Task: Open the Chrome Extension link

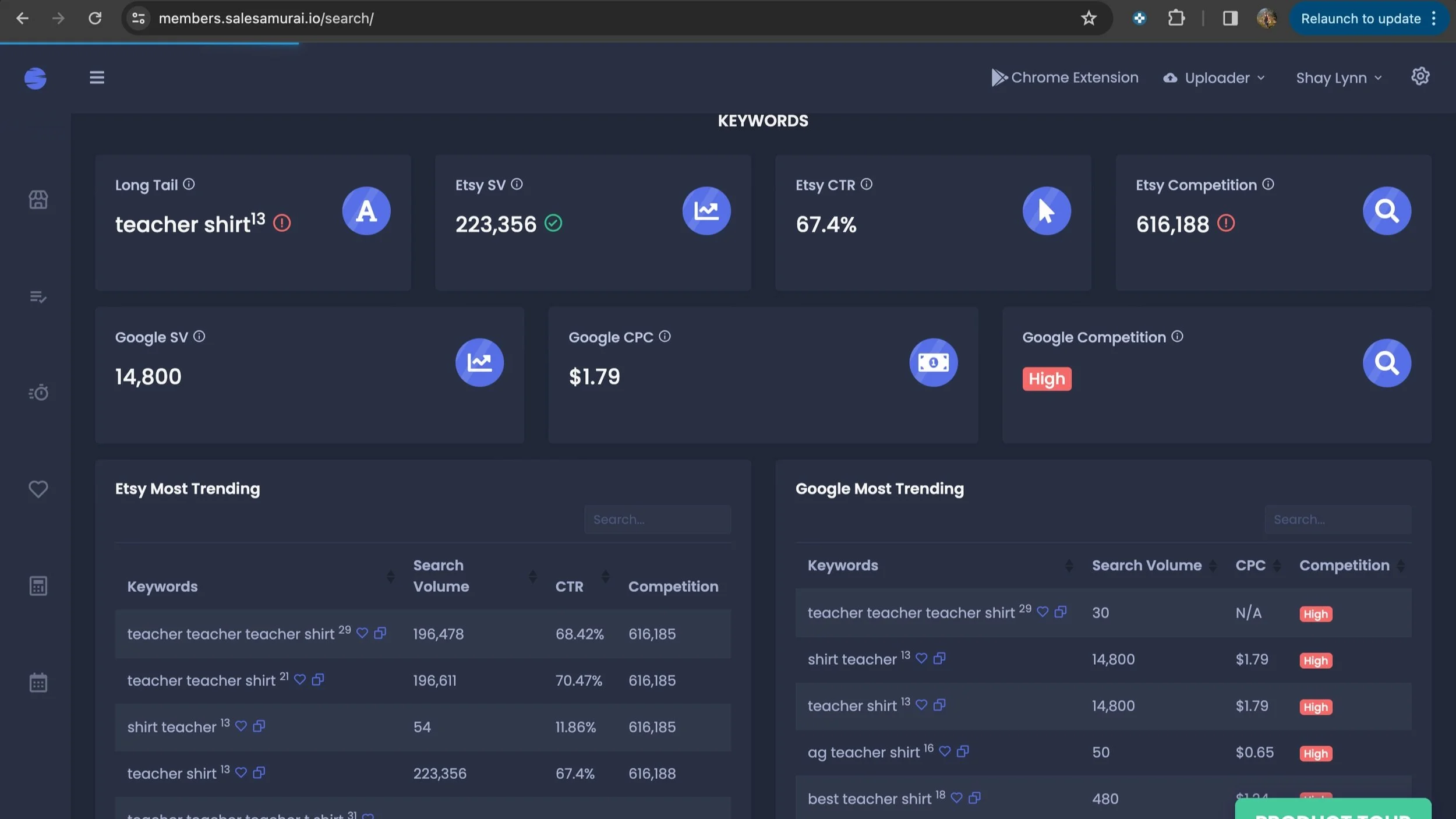Action: tap(1065, 77)
